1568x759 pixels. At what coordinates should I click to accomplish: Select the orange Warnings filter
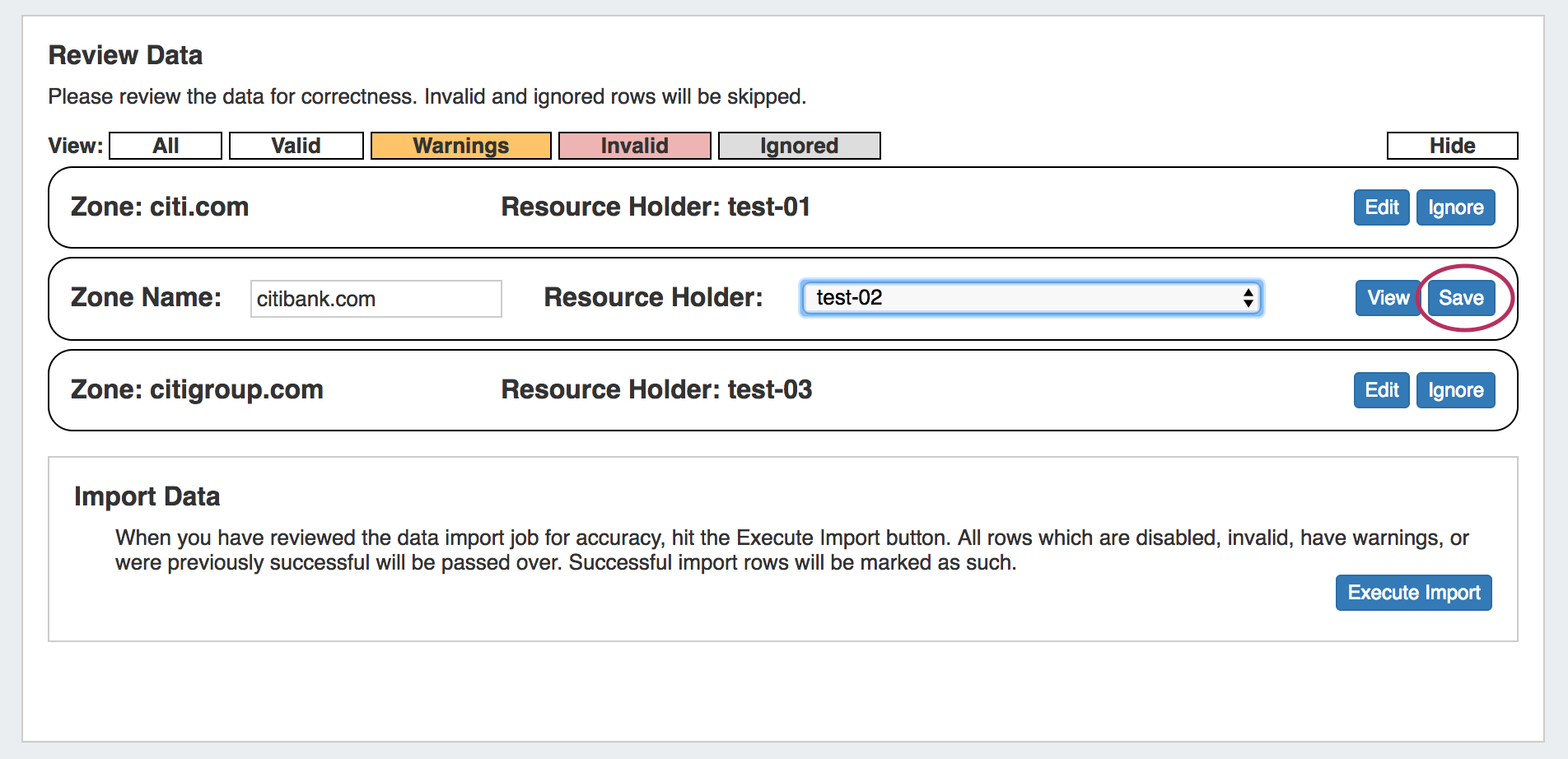pyautogui.click(x=460, y=146)
